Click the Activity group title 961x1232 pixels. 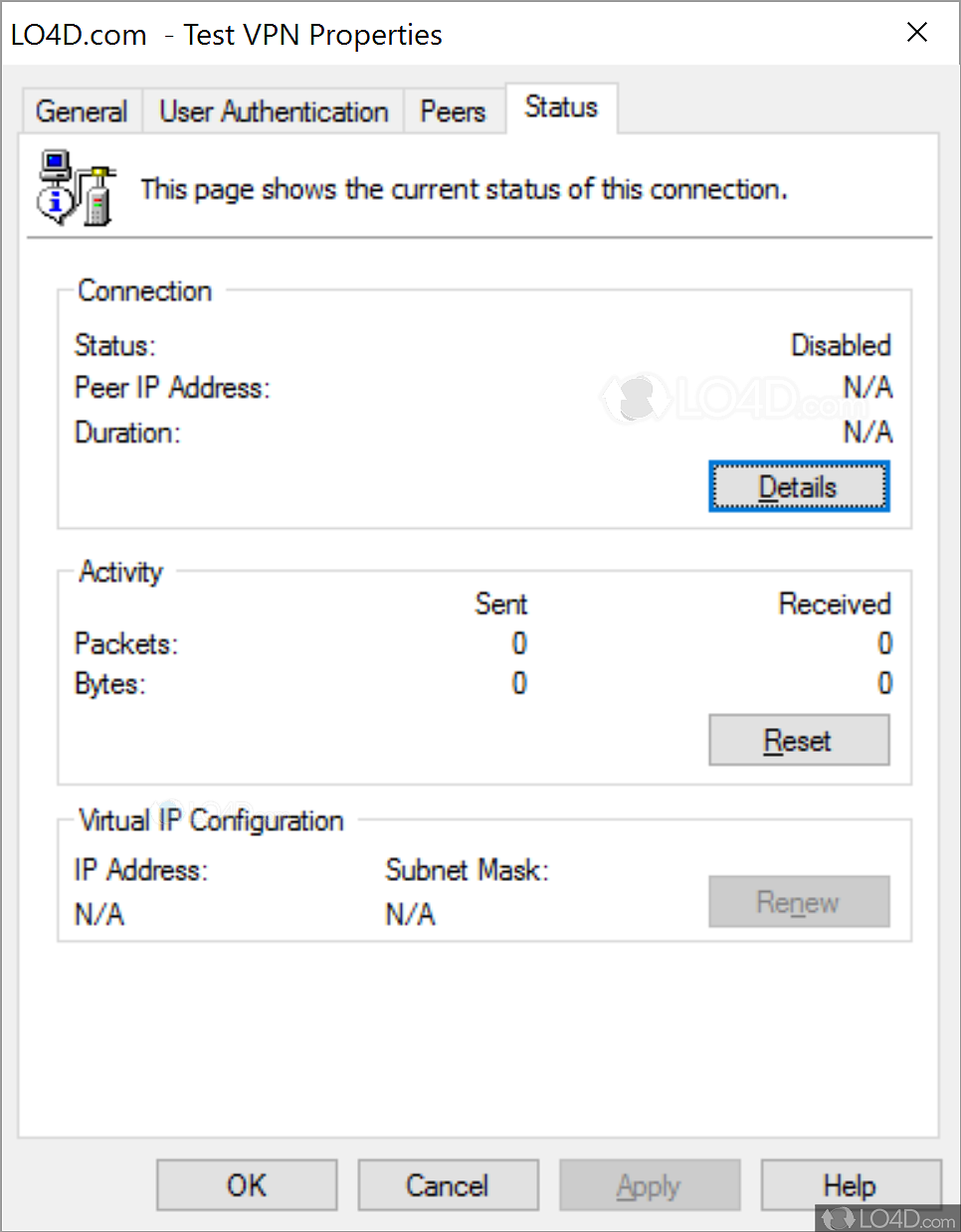[120, 572]
